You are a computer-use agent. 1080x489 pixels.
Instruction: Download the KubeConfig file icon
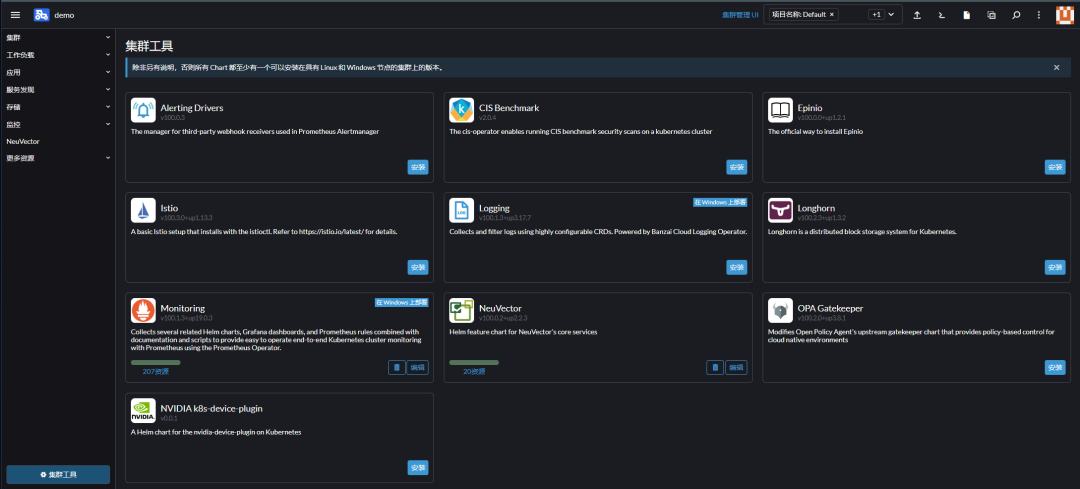point(967,14)
